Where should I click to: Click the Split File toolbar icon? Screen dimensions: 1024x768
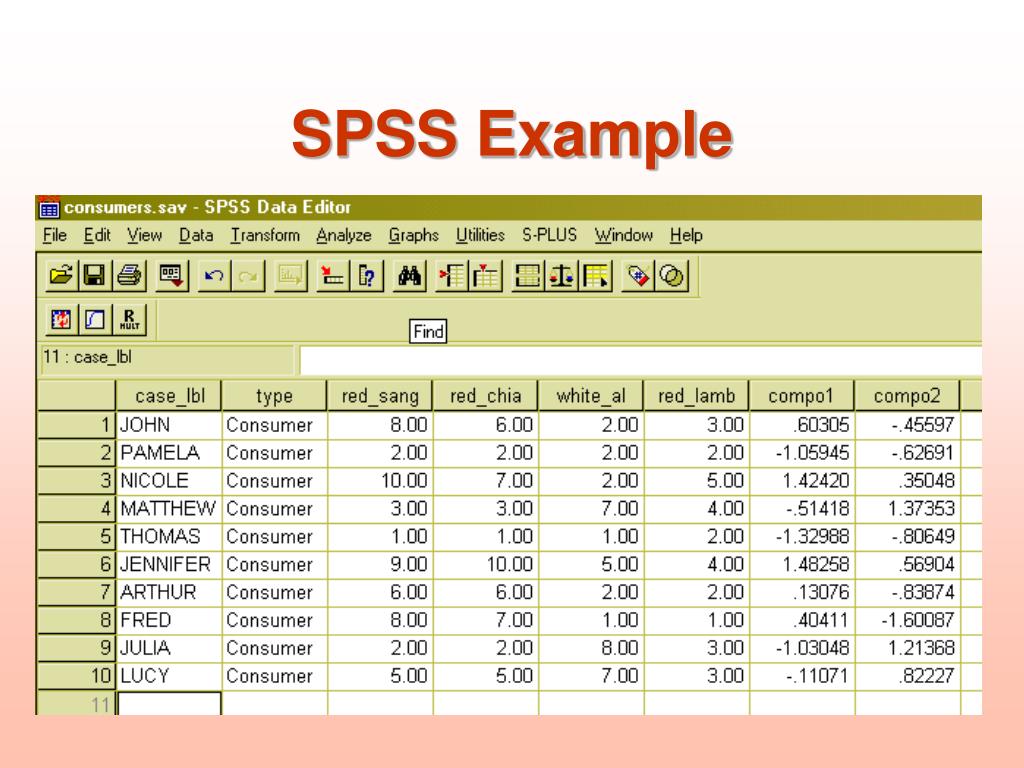528,276
